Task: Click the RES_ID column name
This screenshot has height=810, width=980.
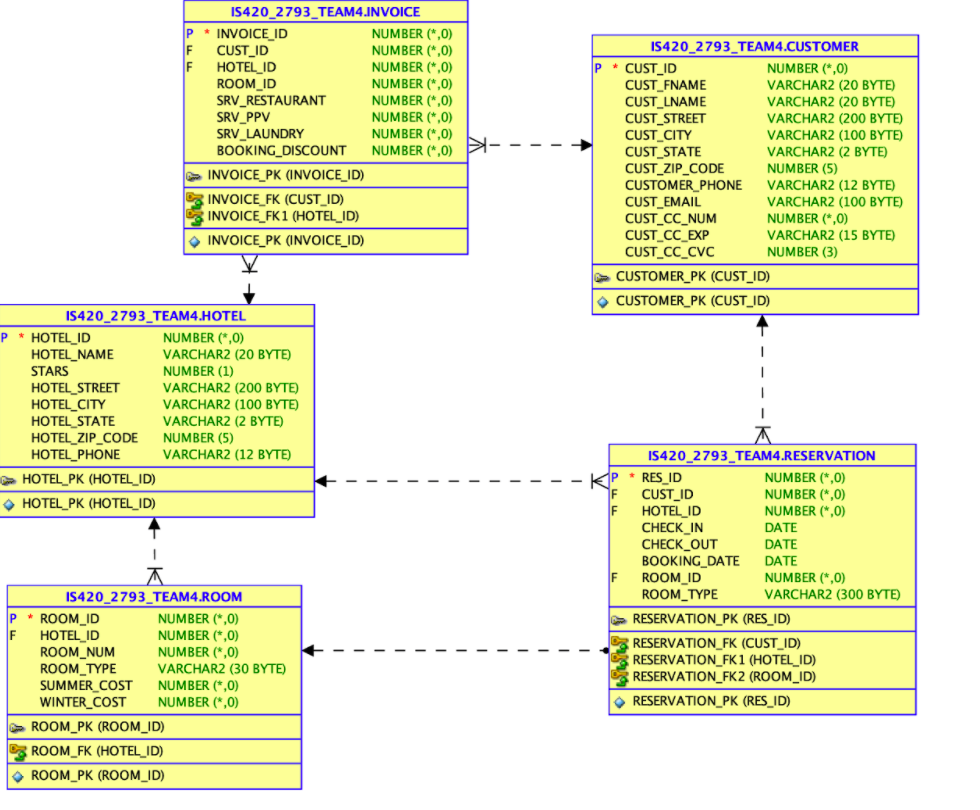Action: [662, 478]
